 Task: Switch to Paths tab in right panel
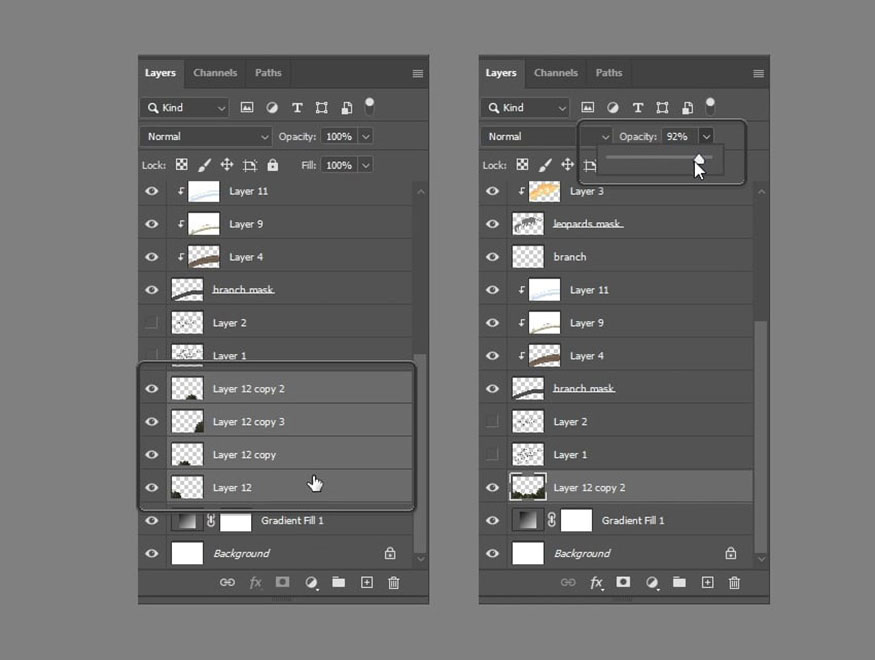click(609, 73)
